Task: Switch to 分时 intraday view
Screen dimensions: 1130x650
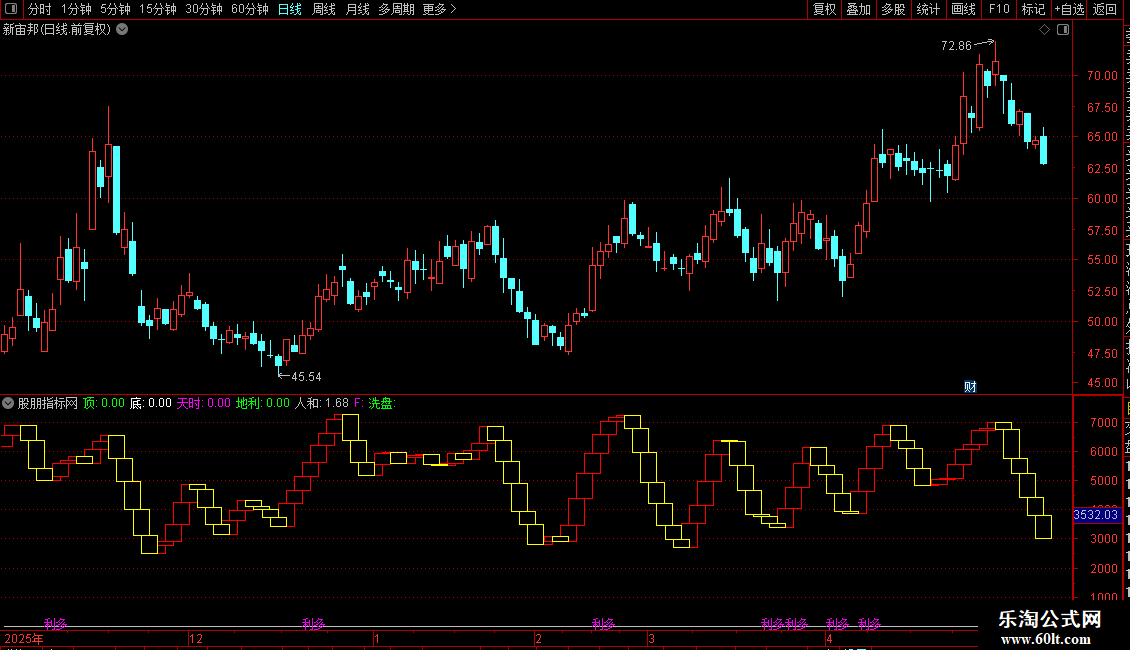Action: (x=40, y=9)
